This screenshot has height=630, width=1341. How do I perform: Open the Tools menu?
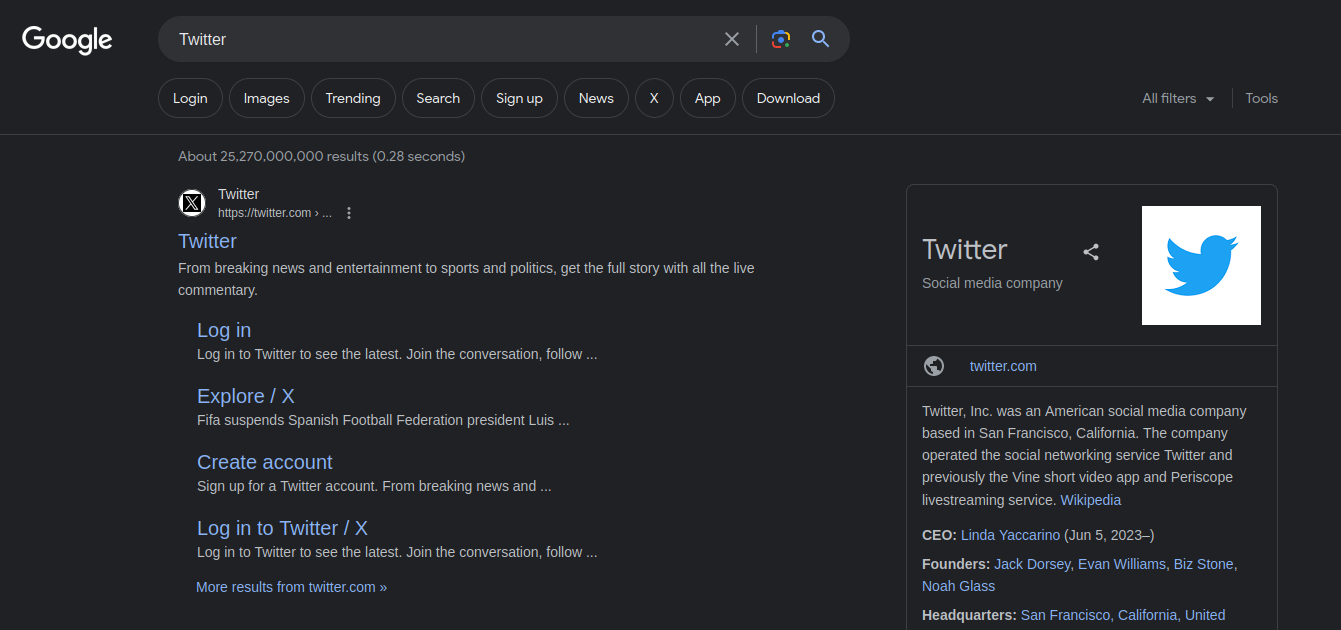(1262, 98)
